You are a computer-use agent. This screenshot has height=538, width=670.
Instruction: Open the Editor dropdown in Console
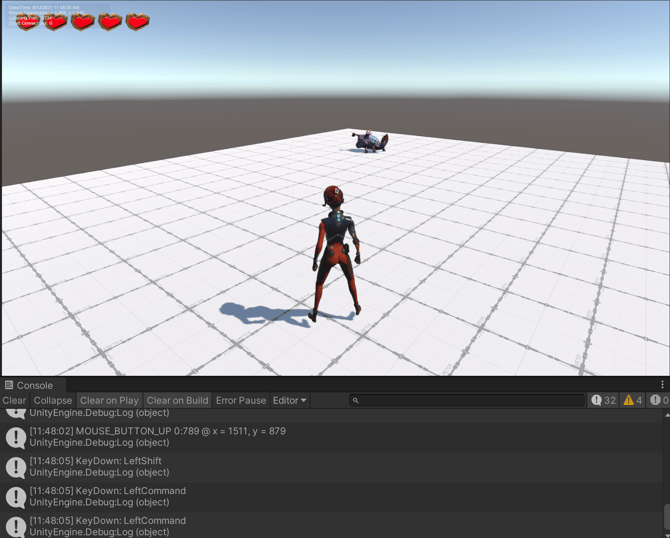290,400
